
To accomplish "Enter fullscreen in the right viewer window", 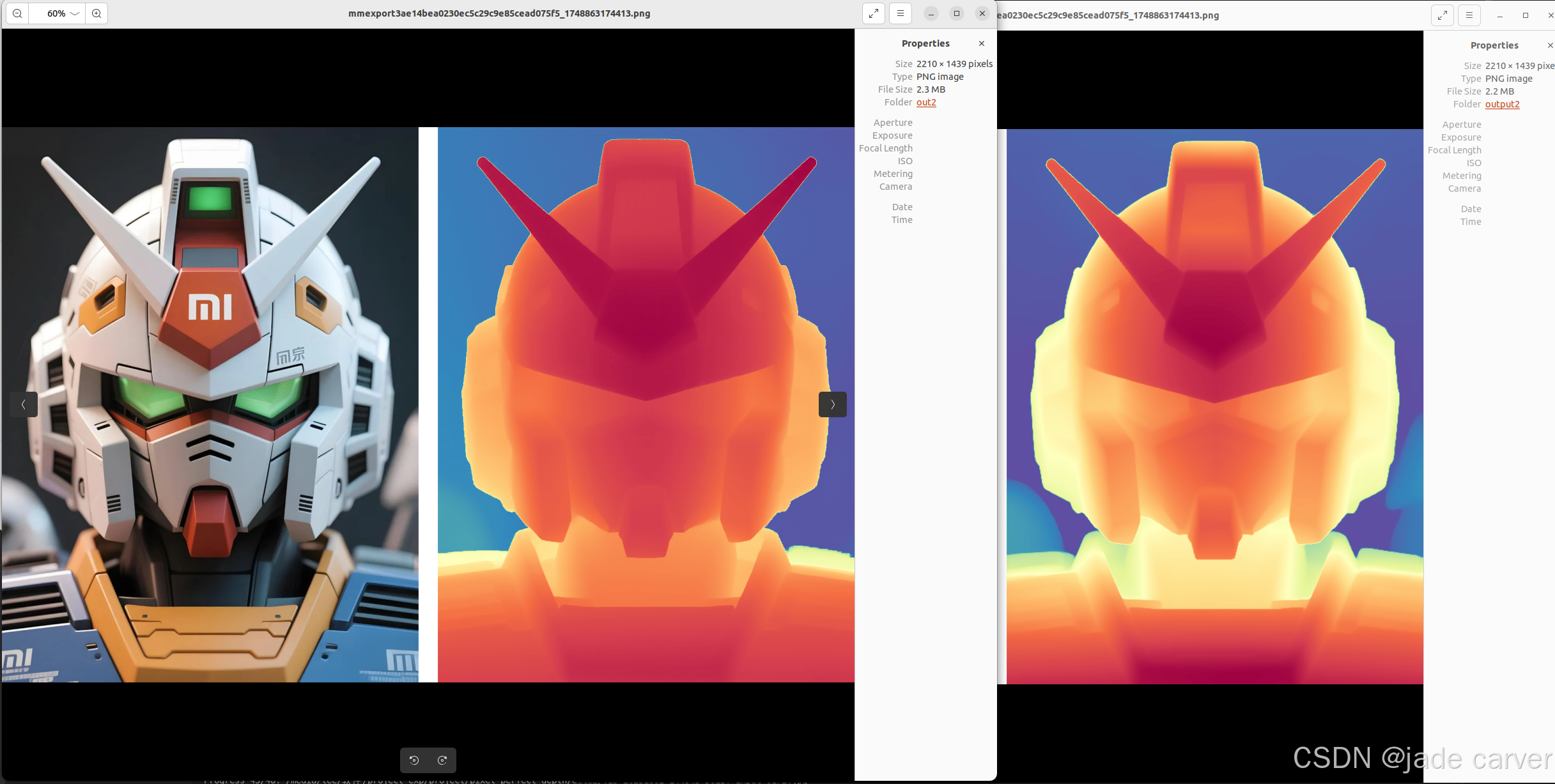I will (1442, 15).
